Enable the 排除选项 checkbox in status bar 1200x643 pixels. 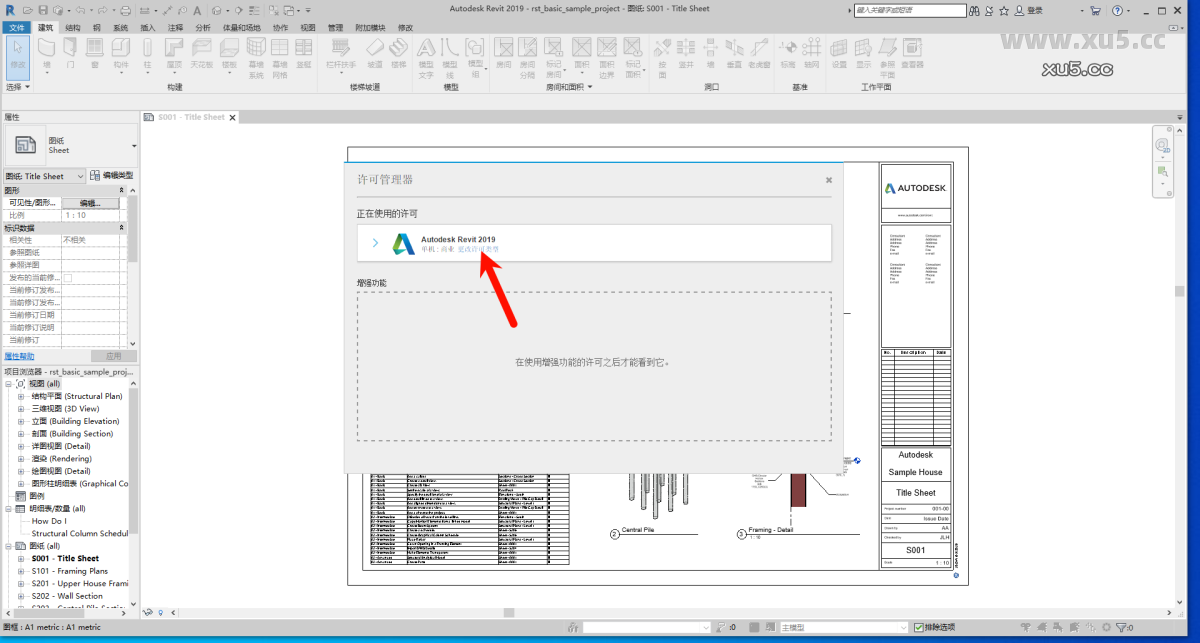[x=918, y=628]
